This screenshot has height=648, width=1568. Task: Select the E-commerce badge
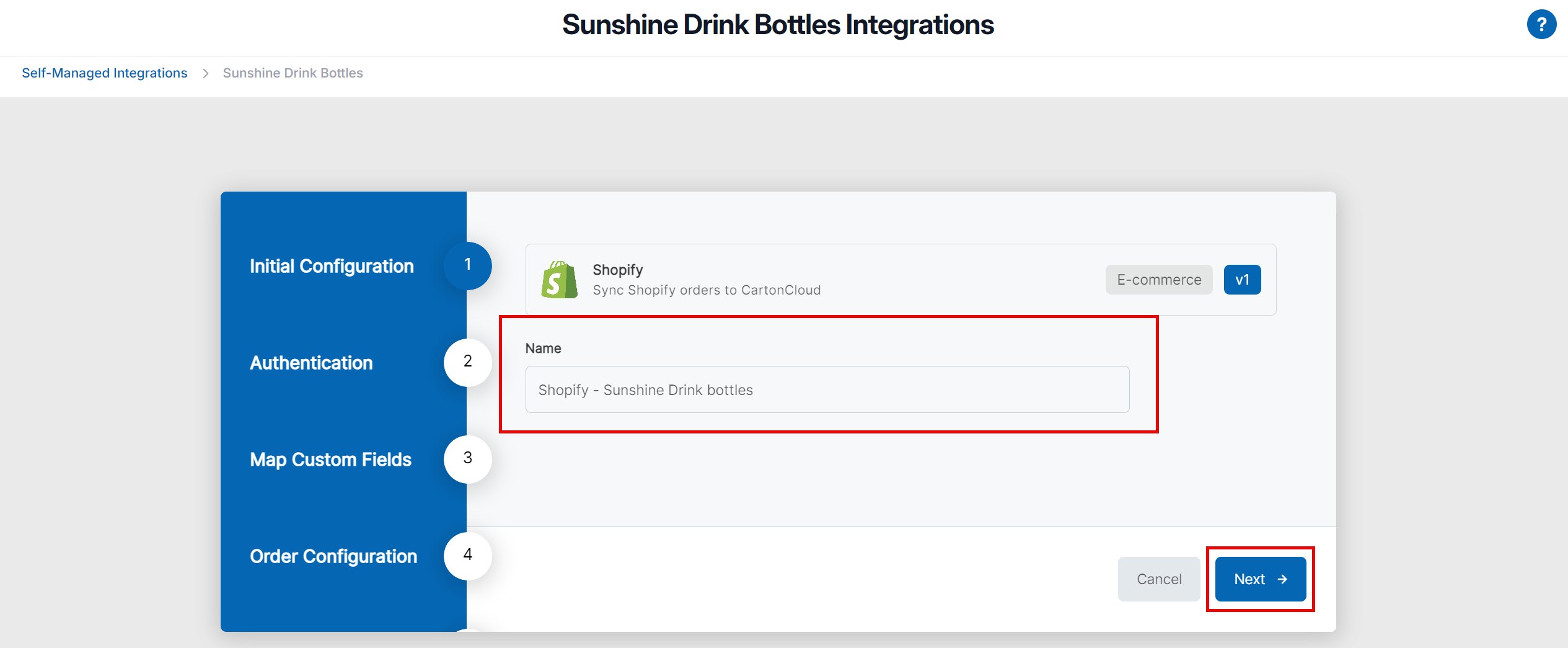tap(1158, 280)
